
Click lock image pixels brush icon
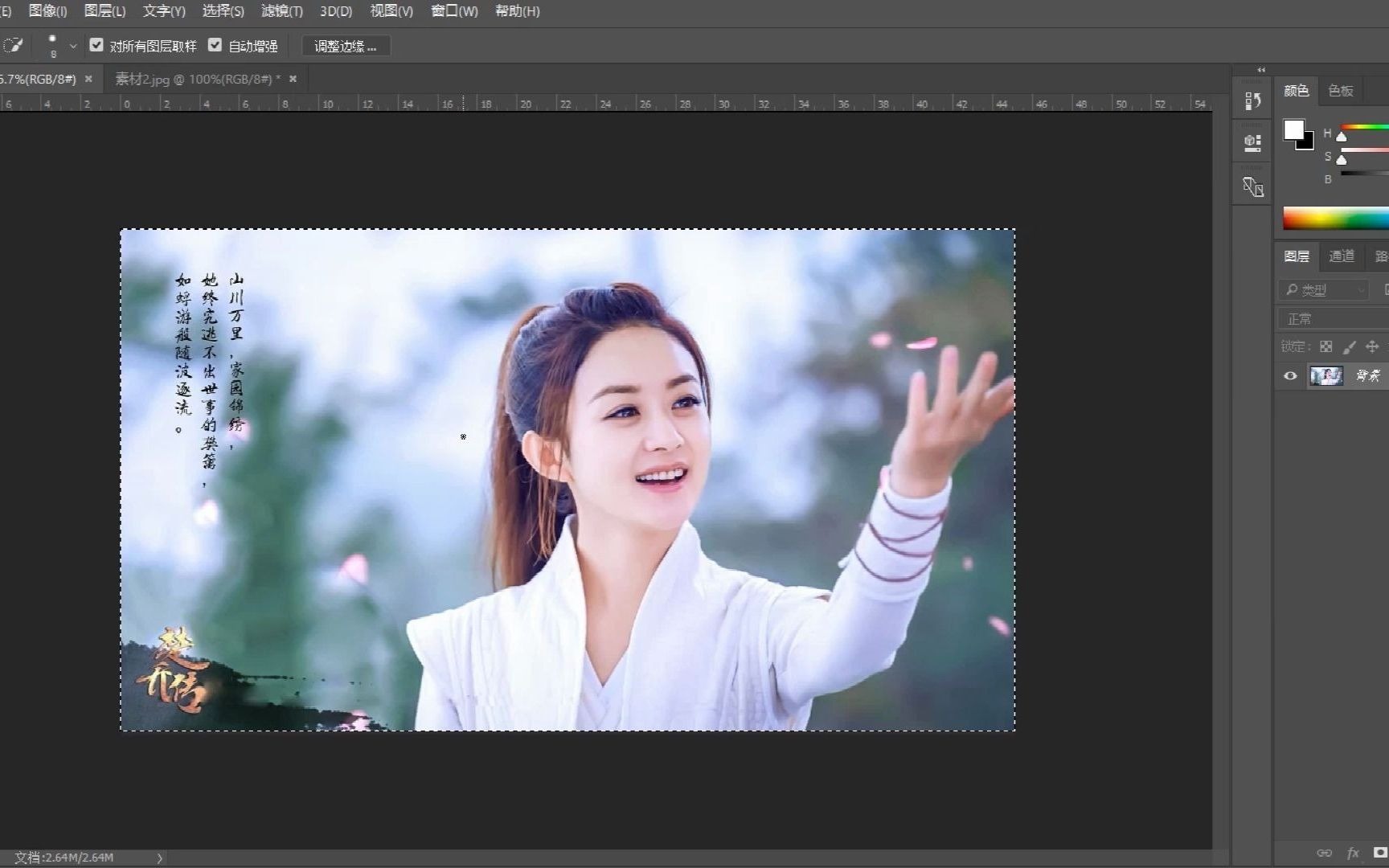pos(1350,346)
